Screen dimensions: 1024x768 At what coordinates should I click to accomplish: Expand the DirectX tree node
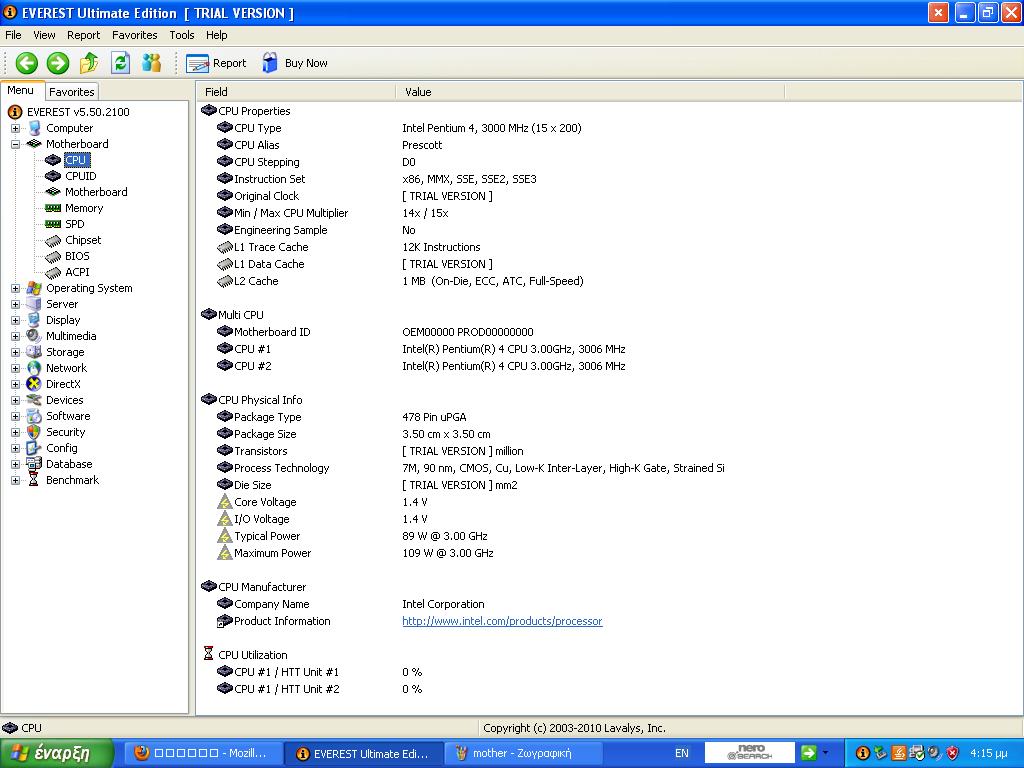pos(15,384)
